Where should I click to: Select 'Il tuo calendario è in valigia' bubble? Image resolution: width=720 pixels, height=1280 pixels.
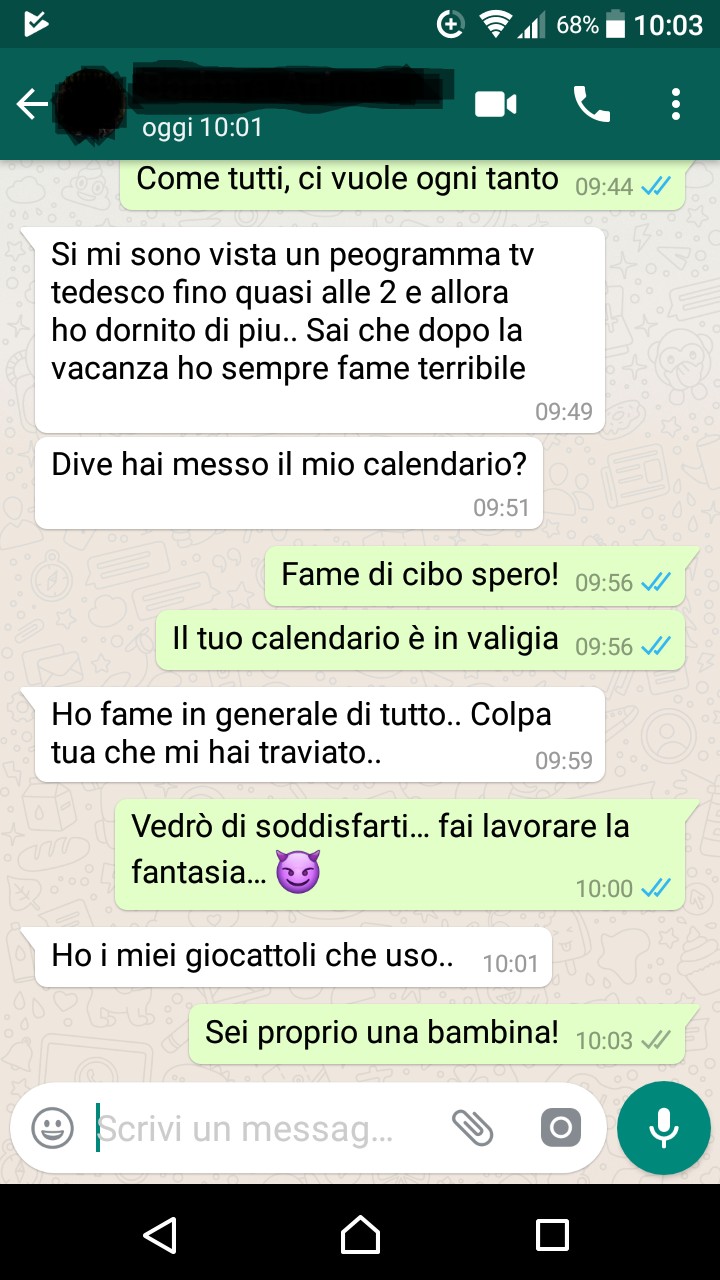[420, 640]
